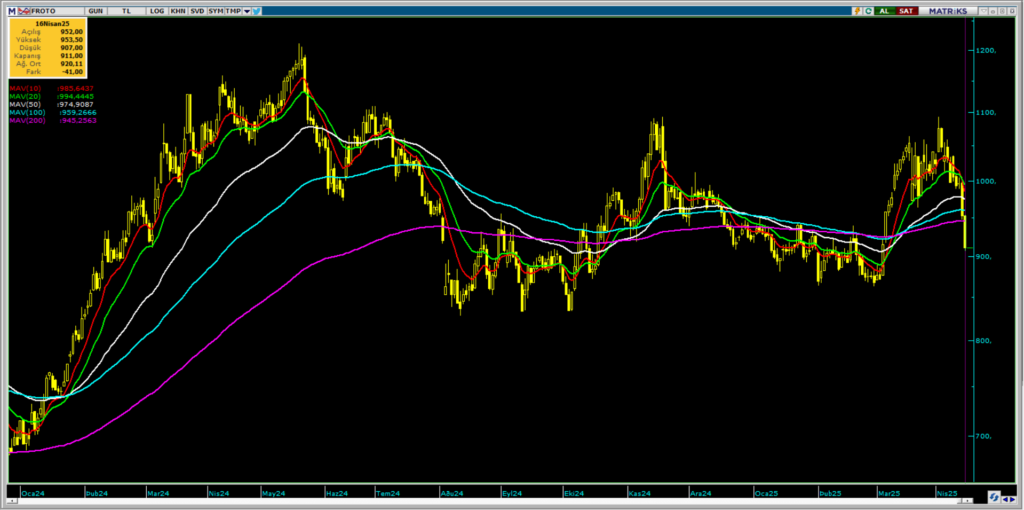The height and width of the screenshot is (510, 1024).
Task: Open the TMP template menu
Action: click(x=232, y=10)
